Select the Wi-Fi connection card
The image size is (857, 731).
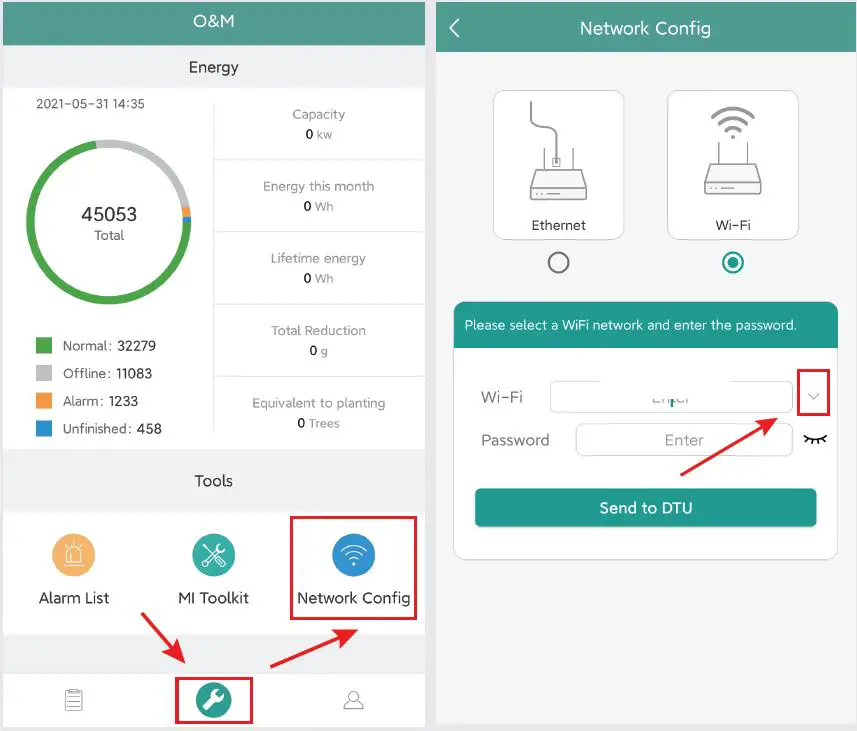coord(732,165)
